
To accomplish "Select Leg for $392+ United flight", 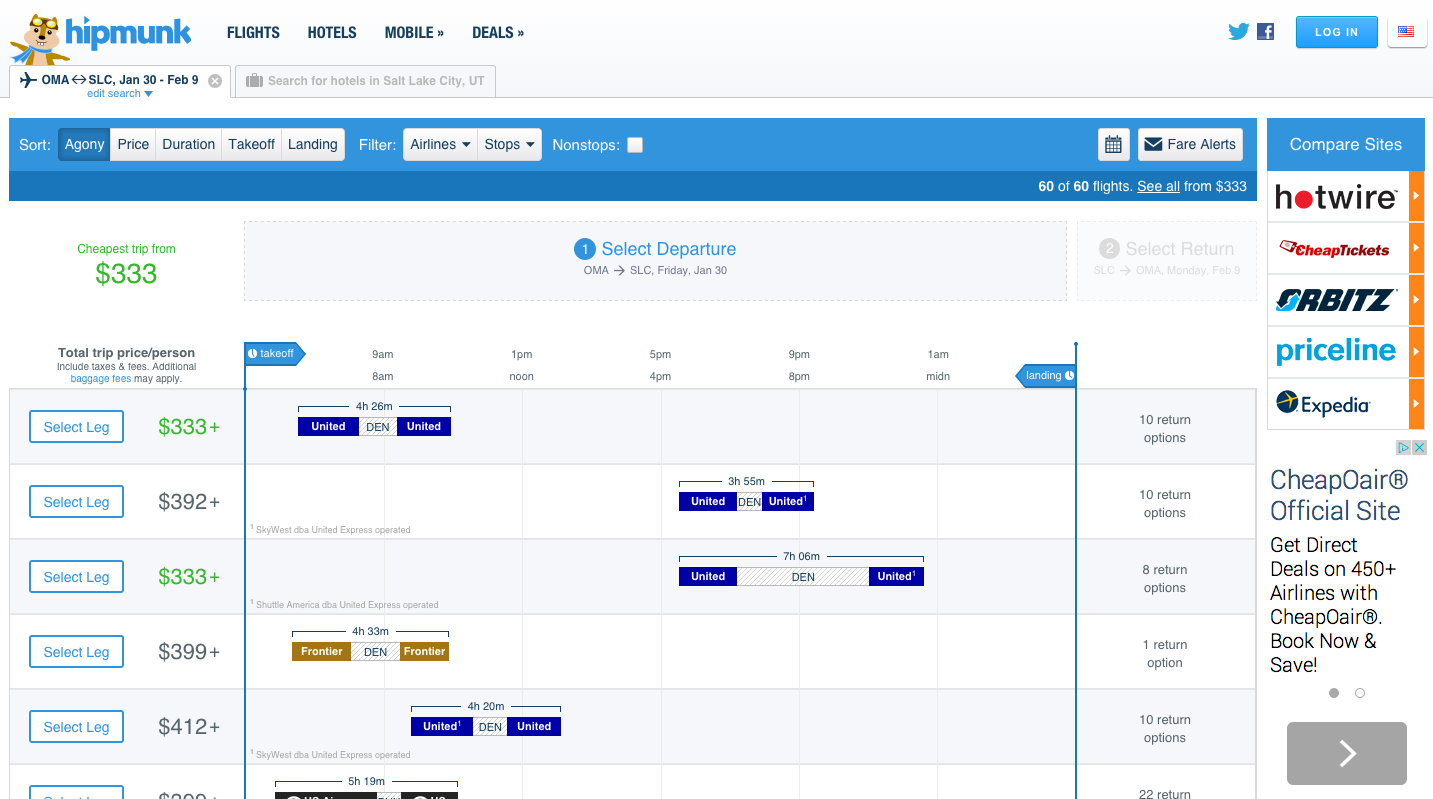I will [x=76, y=502].
